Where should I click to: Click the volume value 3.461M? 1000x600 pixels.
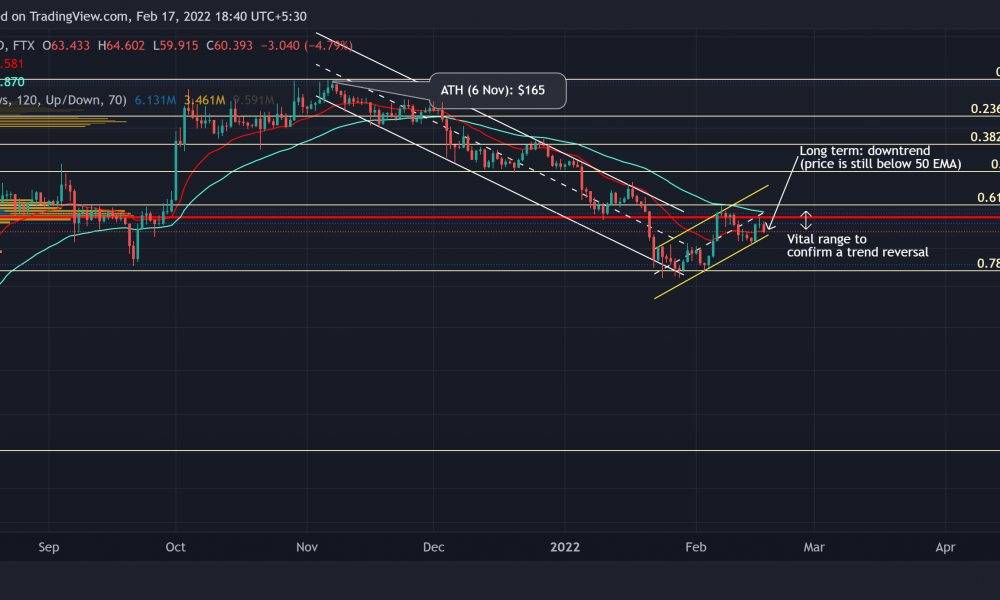pyautogui.click(x=204, y=101)
